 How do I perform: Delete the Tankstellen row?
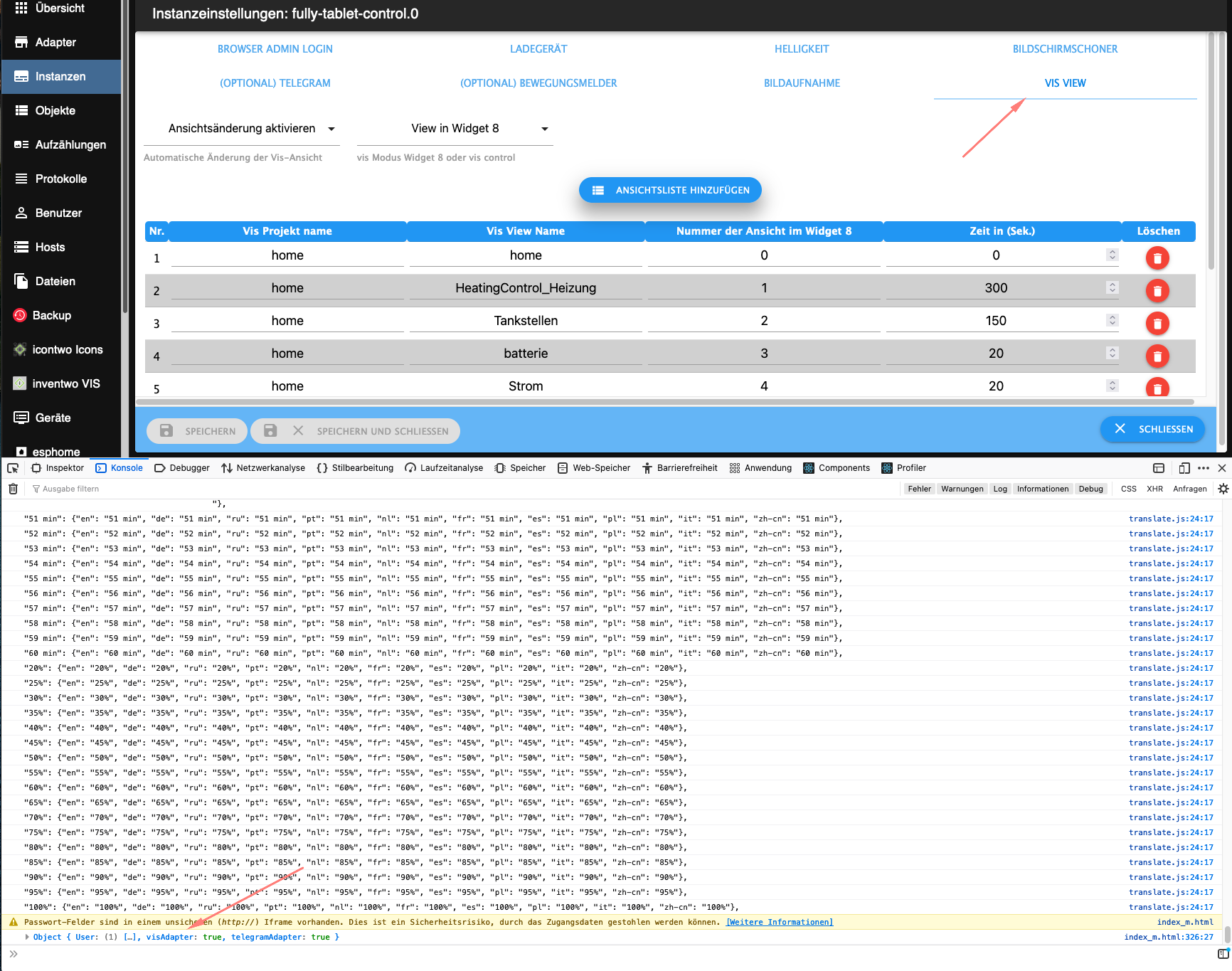click(1157, 324)
